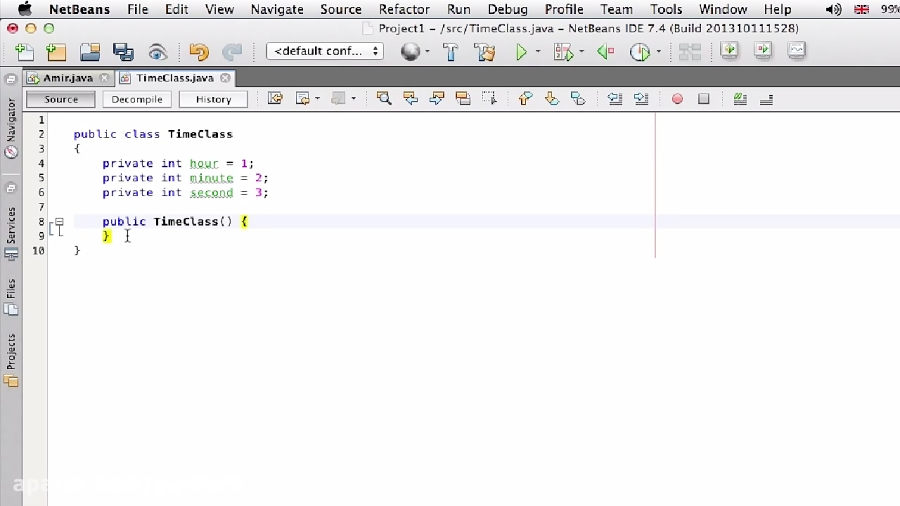
Task: Undo the last edit
Action: pyautogui.click(x=199, y=52)
